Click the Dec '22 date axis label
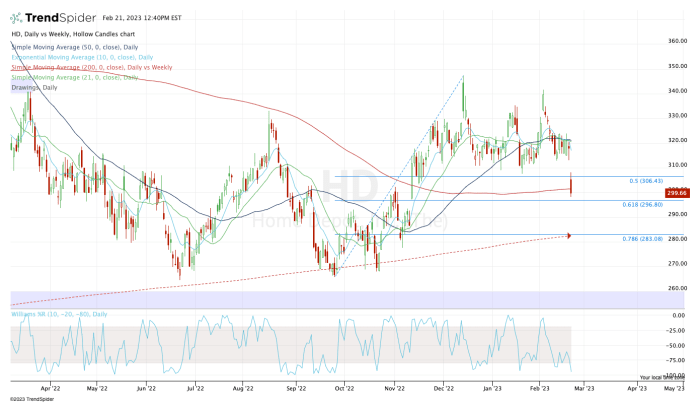Viewport: 700px width, 404px height. [444, 388]
